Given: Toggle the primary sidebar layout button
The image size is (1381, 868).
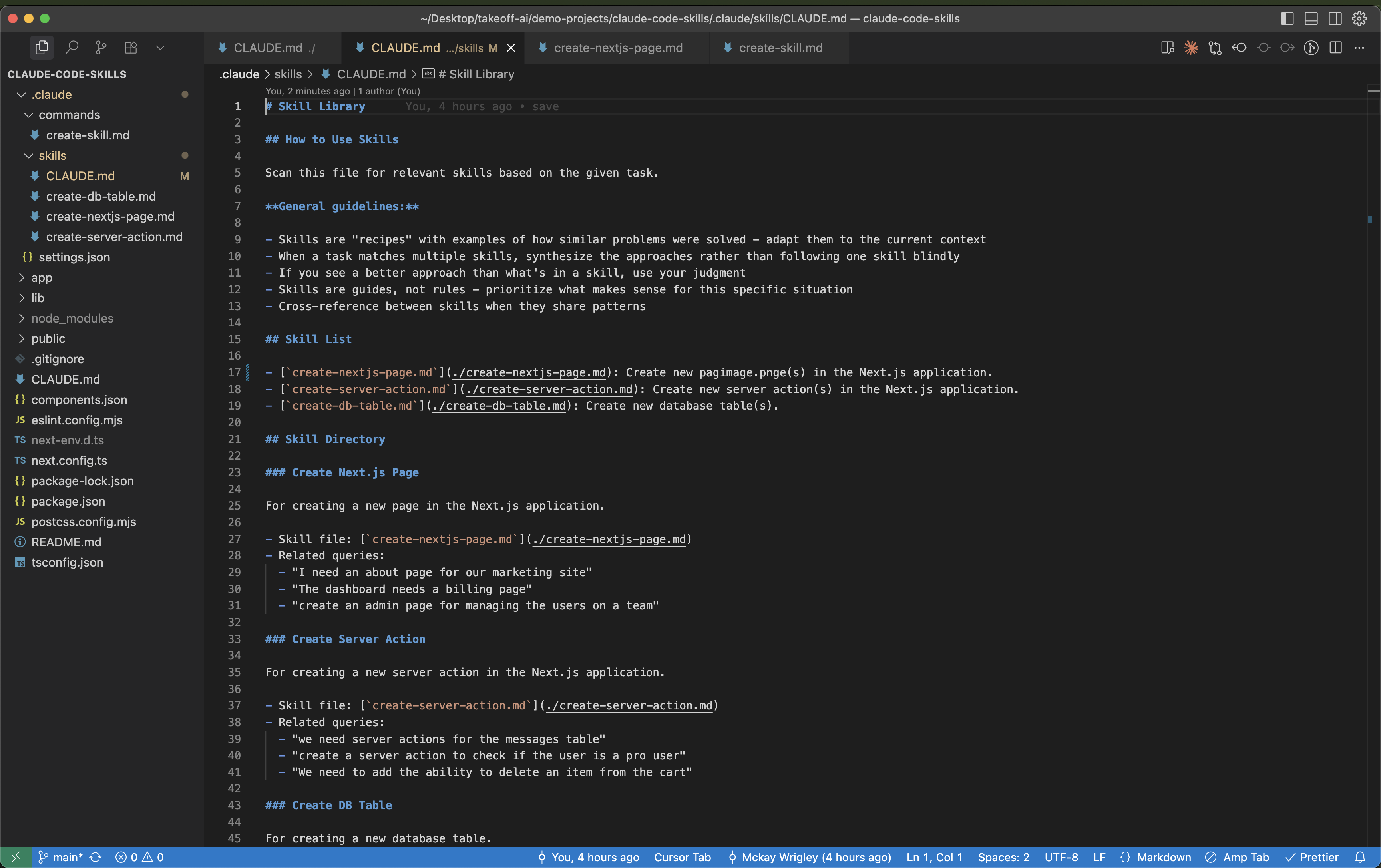Looking at the screenshot, I should coord(1286,18).
